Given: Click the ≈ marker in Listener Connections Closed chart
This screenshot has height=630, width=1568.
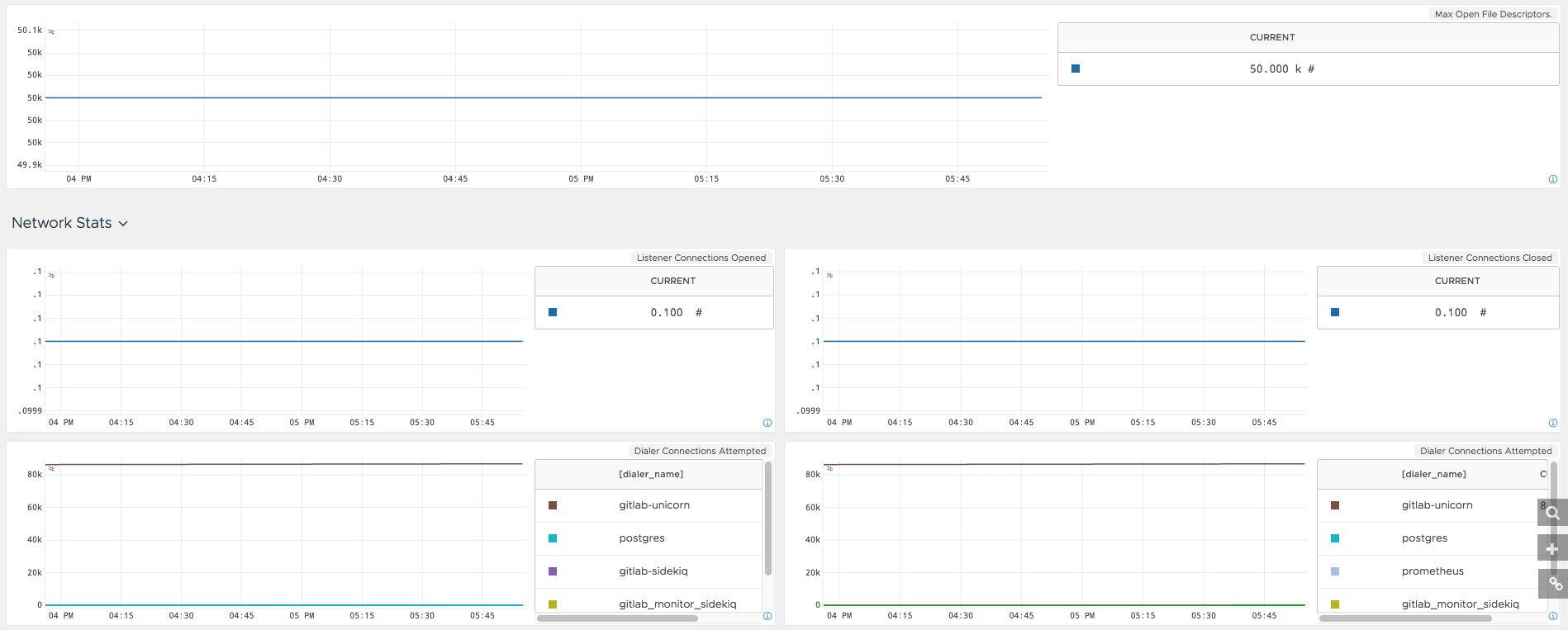Looking at the screenshot, I should [x=829, y=275].
